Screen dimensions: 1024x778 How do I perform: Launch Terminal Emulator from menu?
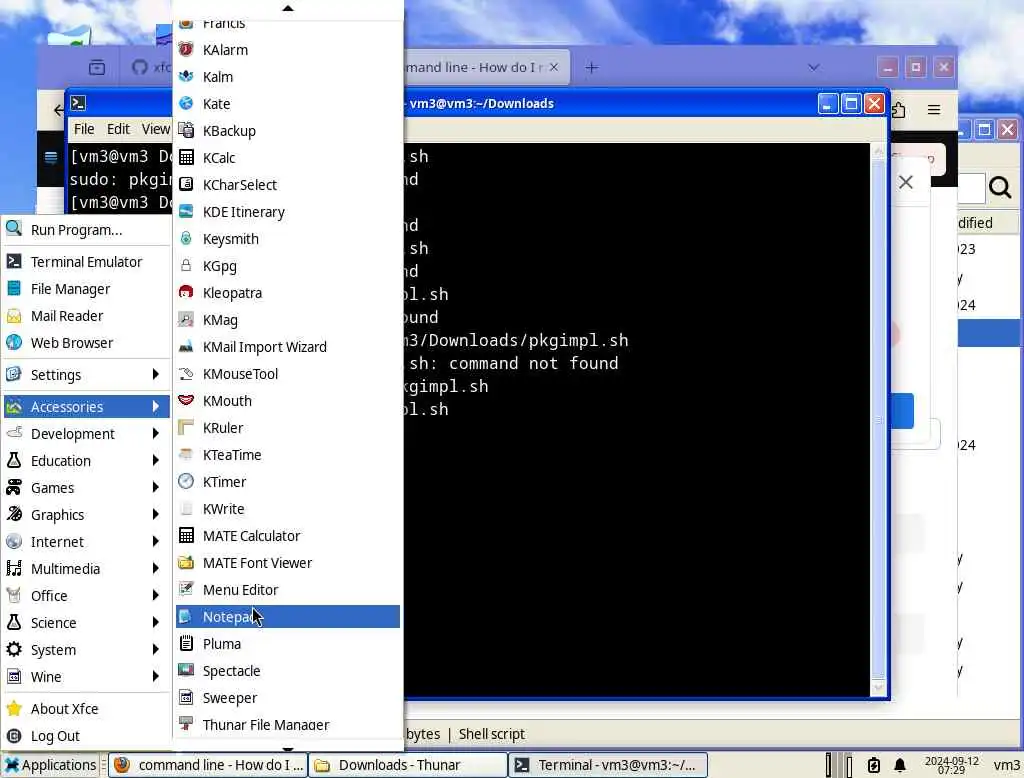[86, 261]
